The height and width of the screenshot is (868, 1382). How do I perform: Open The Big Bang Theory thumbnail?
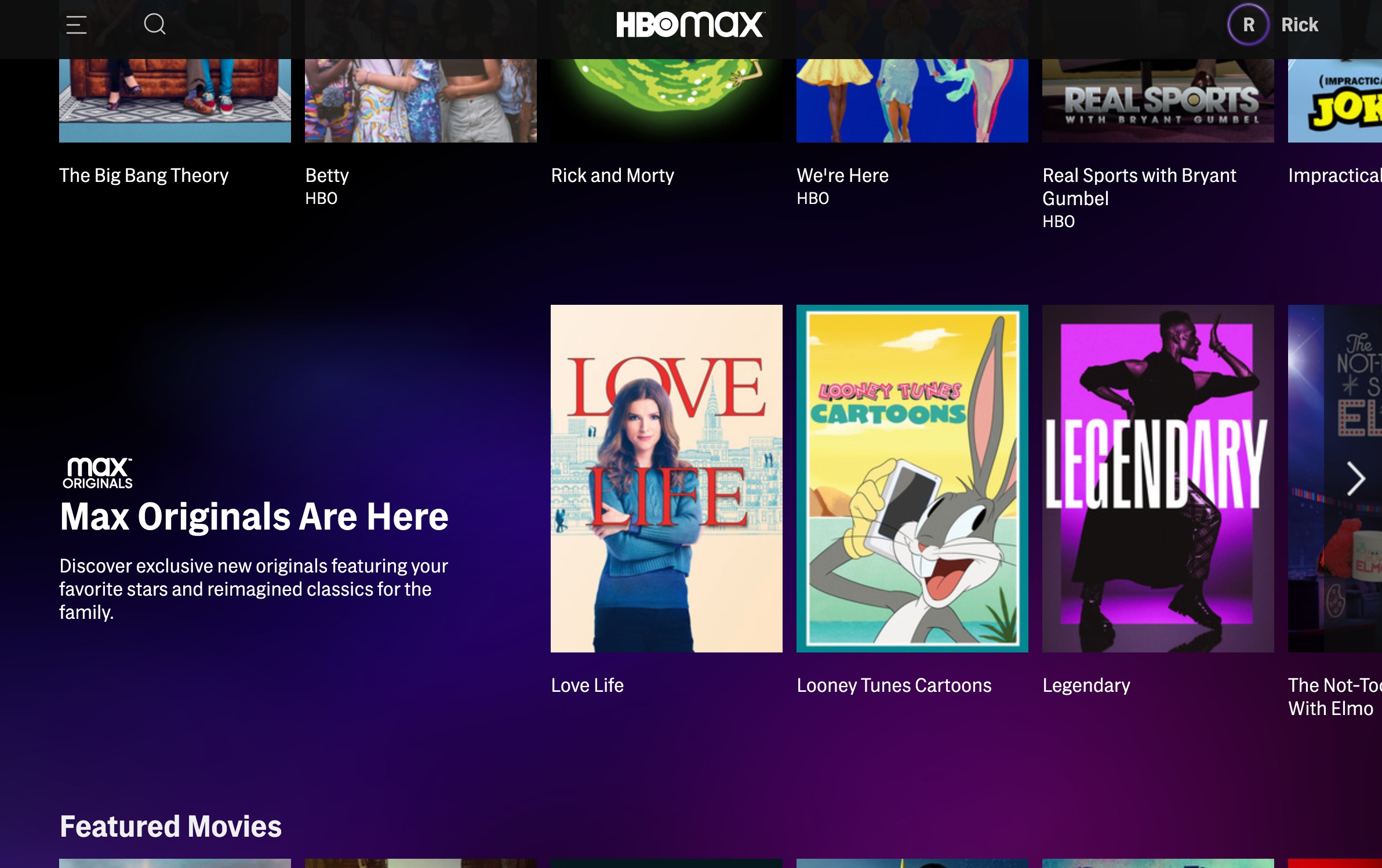click(x=175, y=100)
